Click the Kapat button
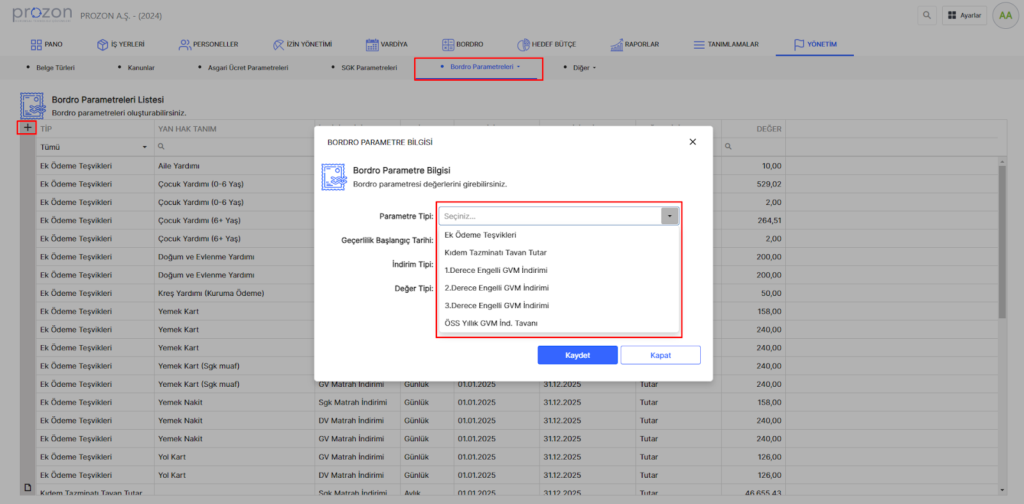1024x504 pixels. pos(660,355)
